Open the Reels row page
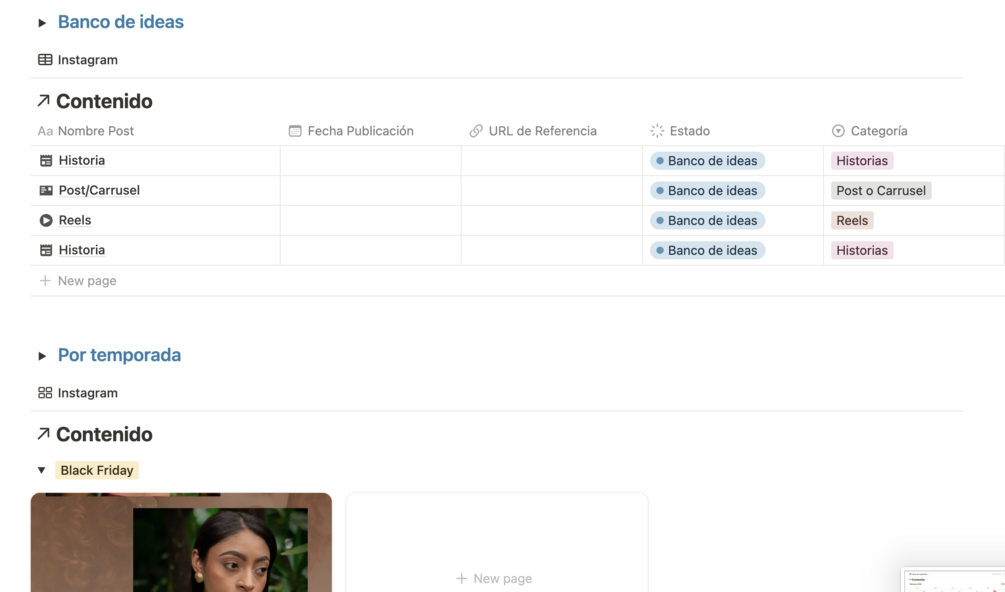The height and width of the screenshot is (592, 1005). click(75, 220)
